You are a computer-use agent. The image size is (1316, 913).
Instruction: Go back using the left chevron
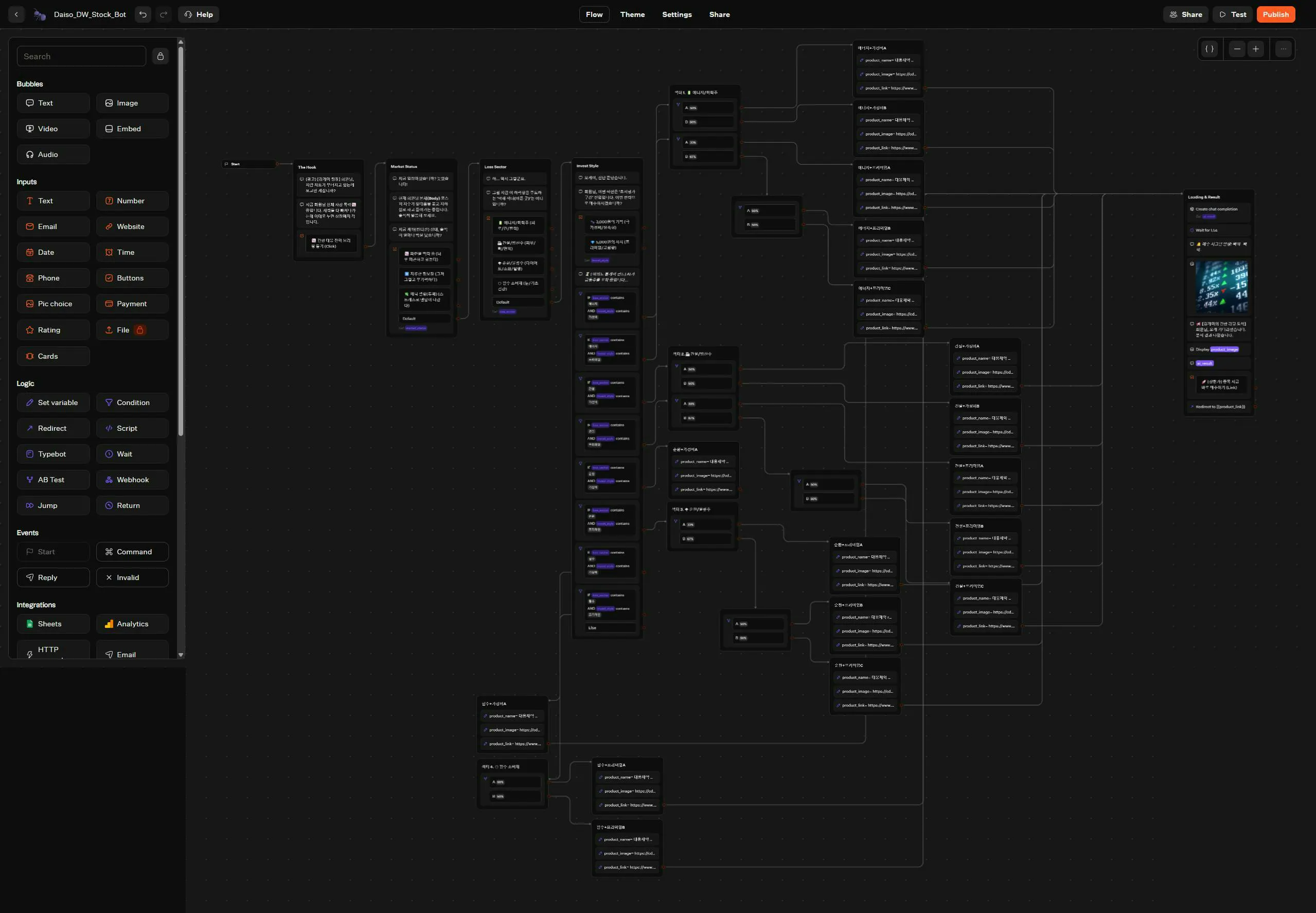(x=16, y=14)
